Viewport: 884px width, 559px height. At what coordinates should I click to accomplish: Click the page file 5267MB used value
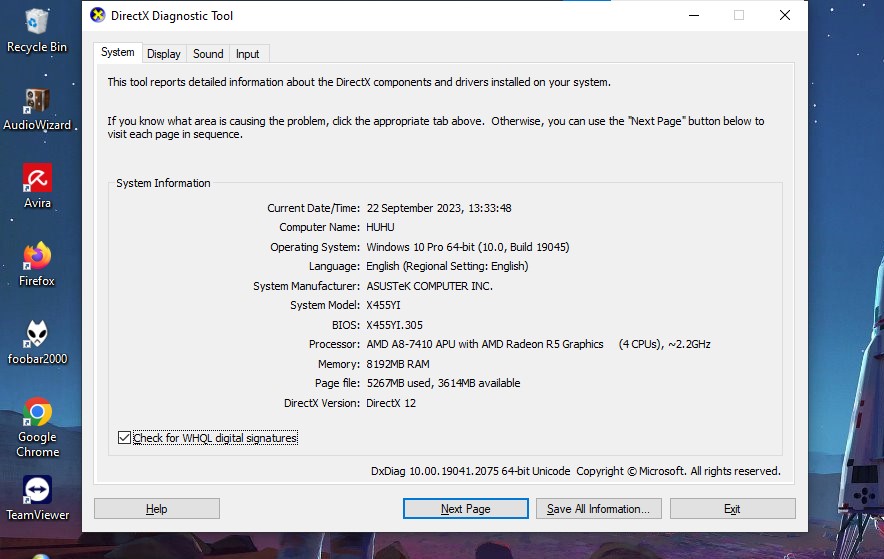pyautogui.click(x=444, y=383)
